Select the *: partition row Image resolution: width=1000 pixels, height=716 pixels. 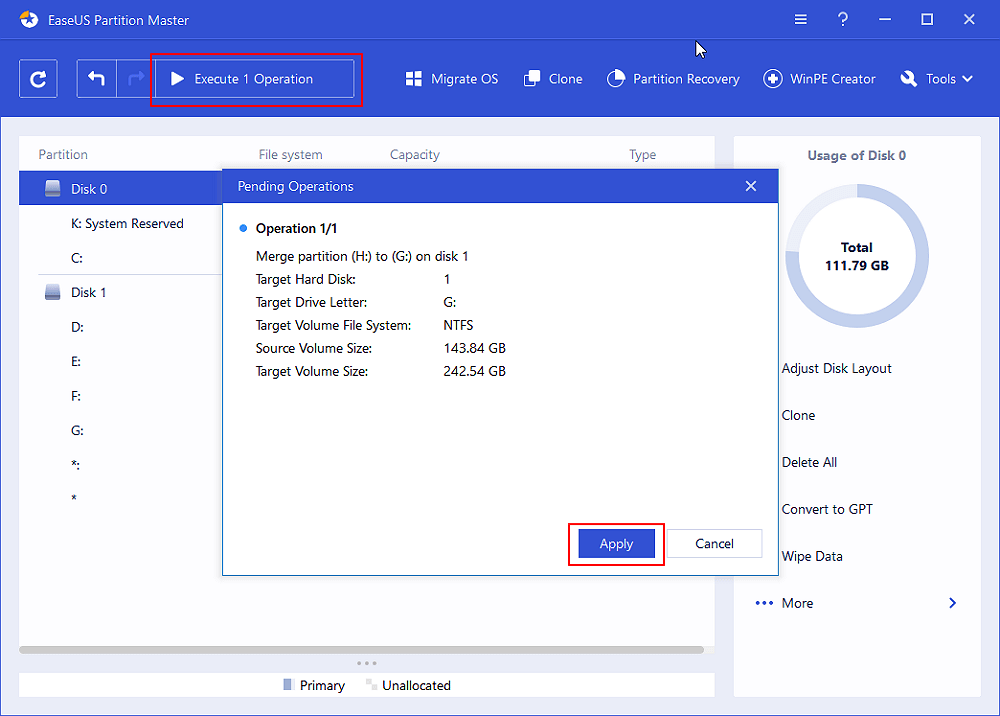click(75, 465)
